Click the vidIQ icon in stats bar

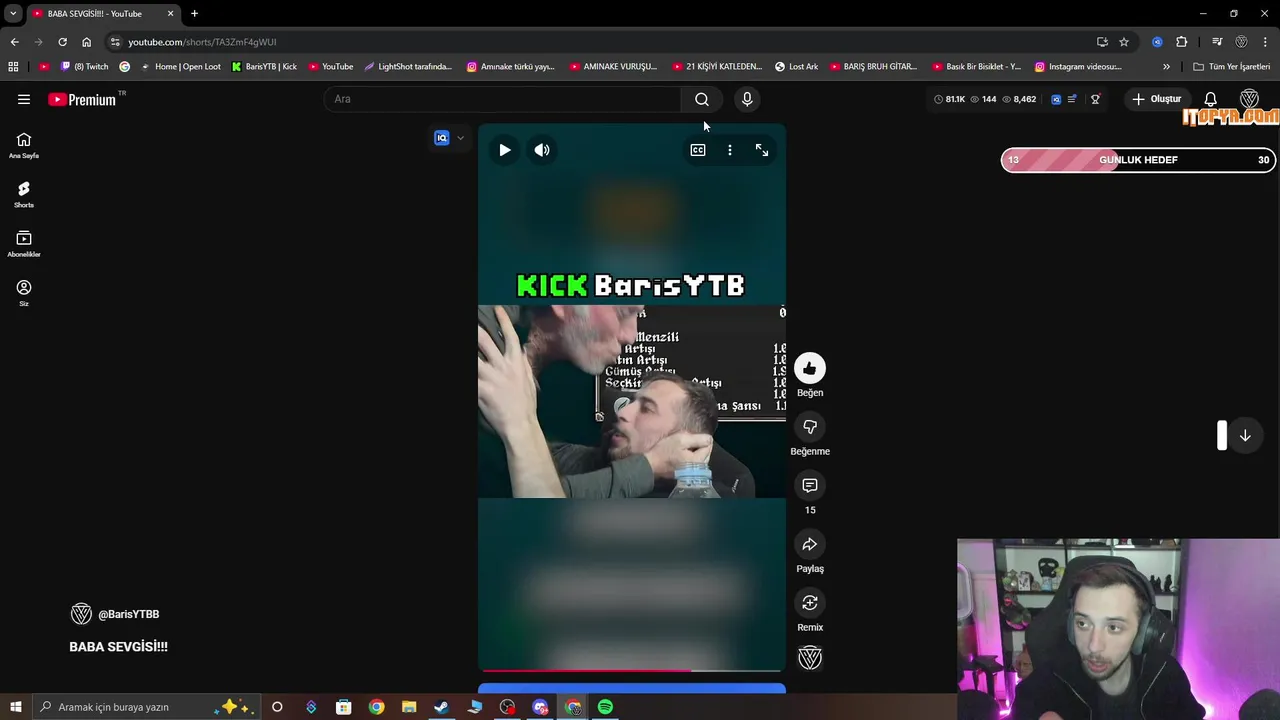coord(1056,99)
